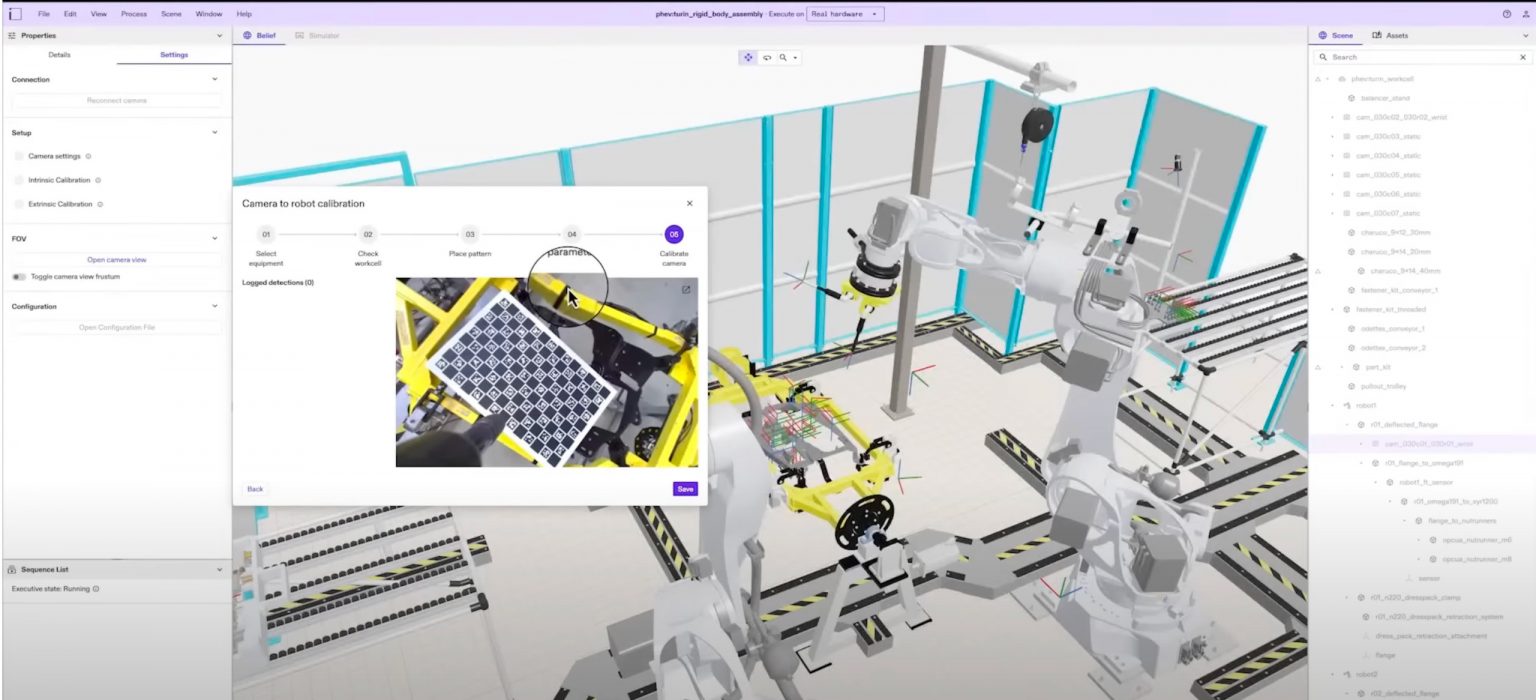This screenshot has width=1536, height=700.
Task: Open the Scene panel
Action: 1340,35
